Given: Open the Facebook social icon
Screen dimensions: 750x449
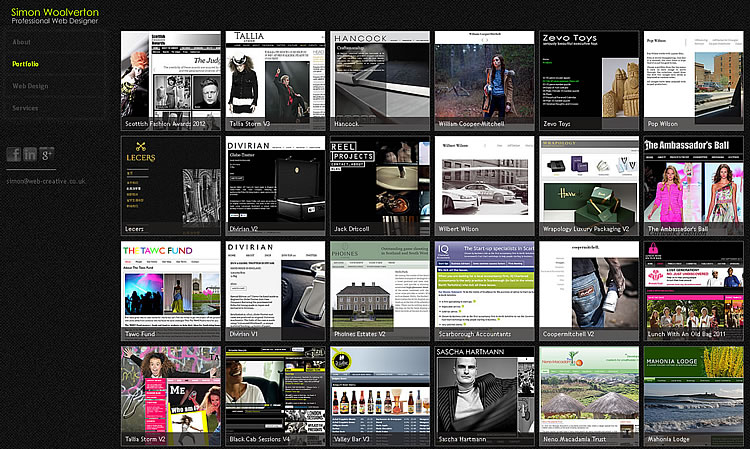Looking at the screenshot, I should point(13,154).
